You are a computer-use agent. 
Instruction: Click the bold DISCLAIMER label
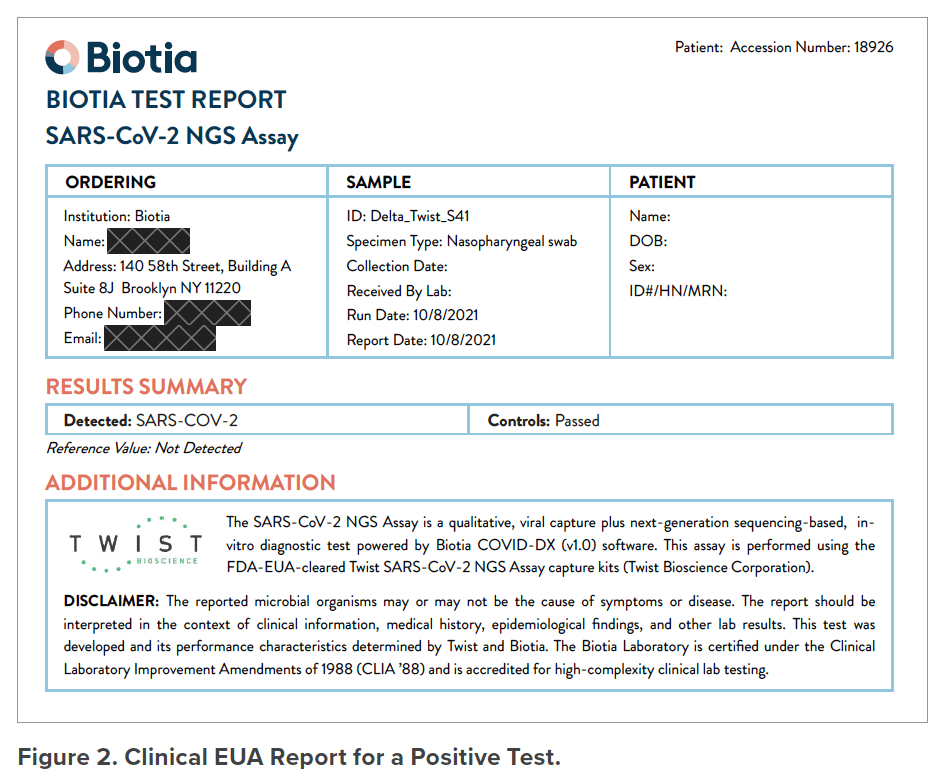111,601
